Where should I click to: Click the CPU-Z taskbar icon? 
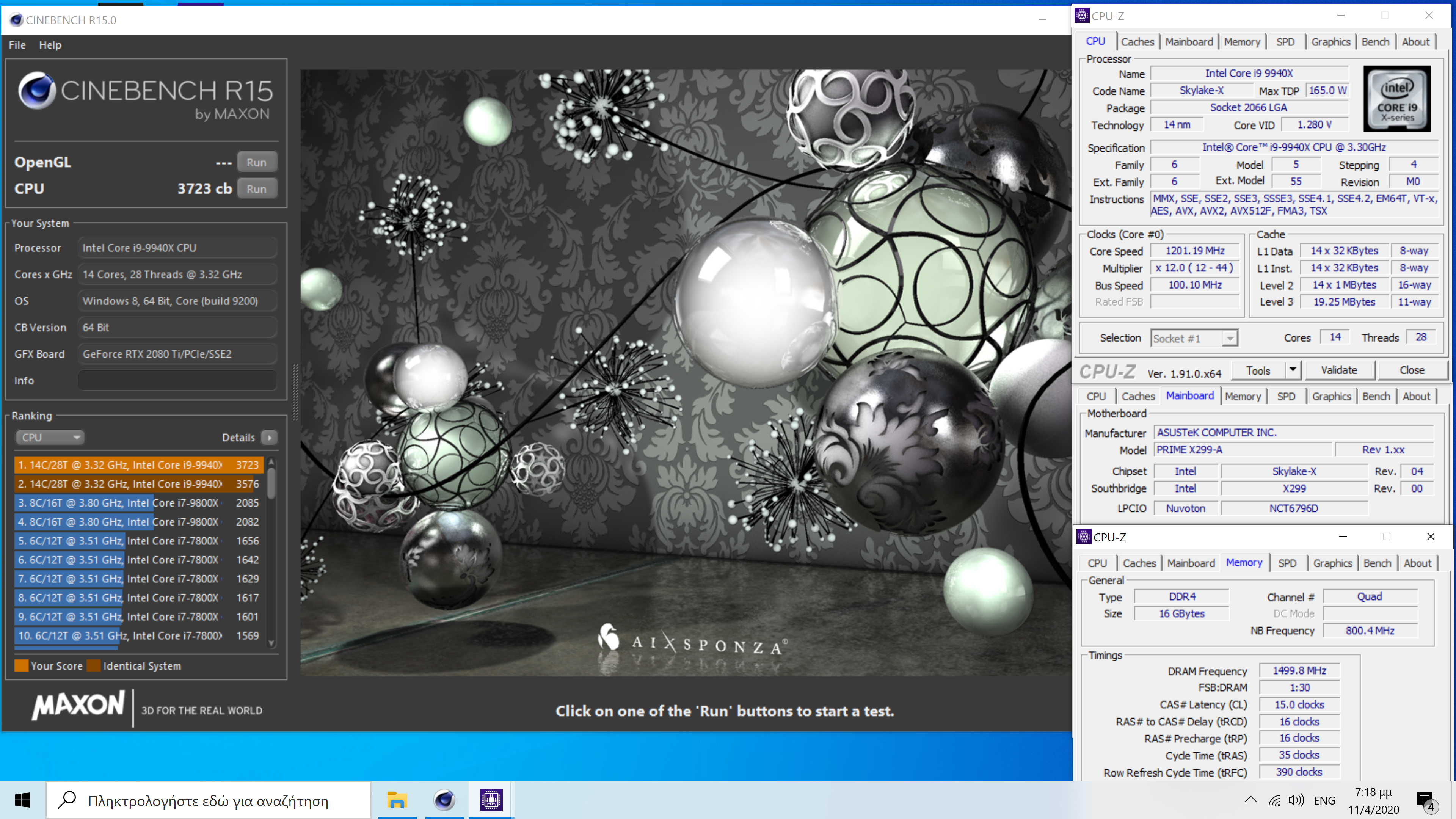tap(491, 800)
